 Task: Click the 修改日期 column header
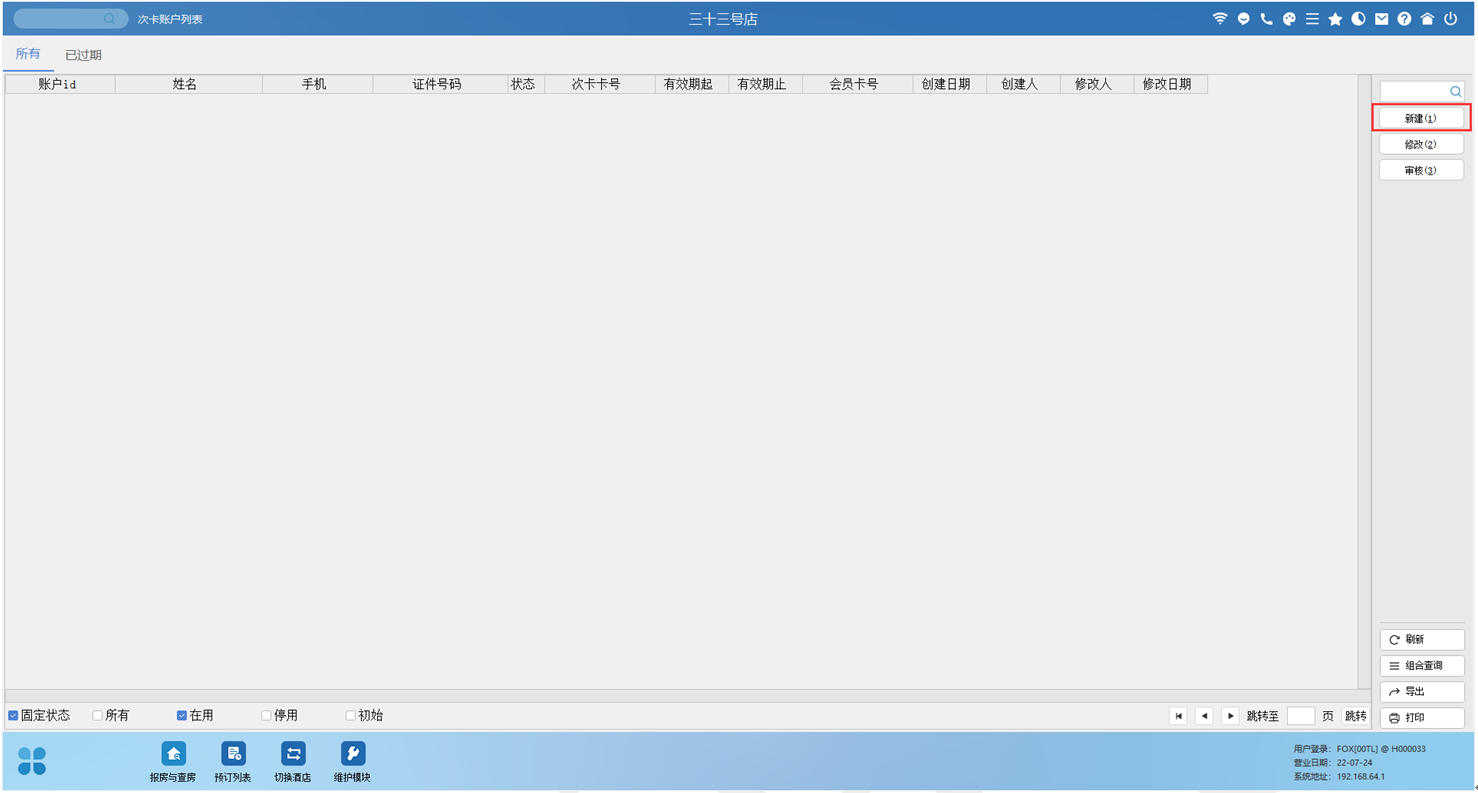pos(1170,84)
